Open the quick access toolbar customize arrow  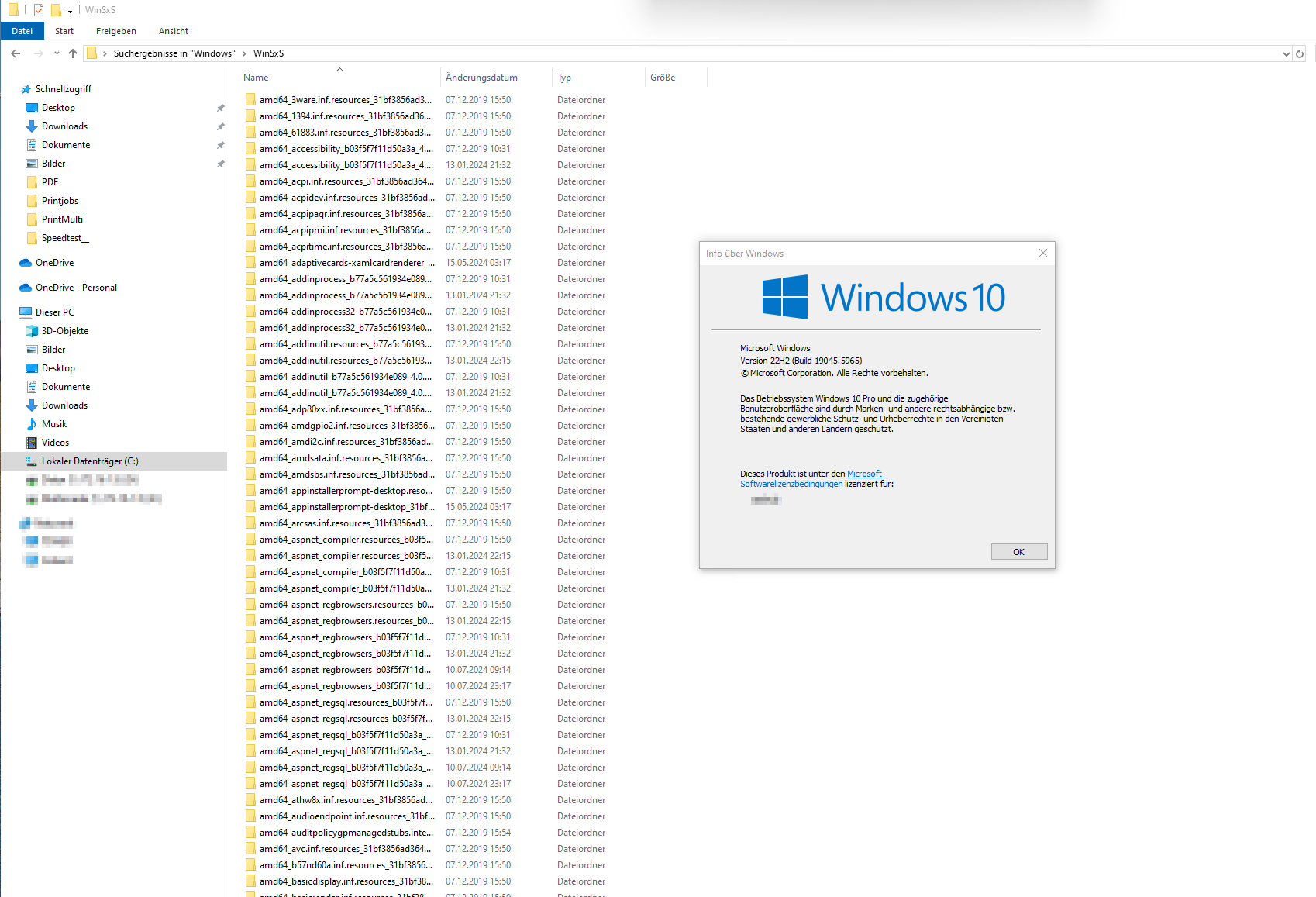tap(71, 10)
